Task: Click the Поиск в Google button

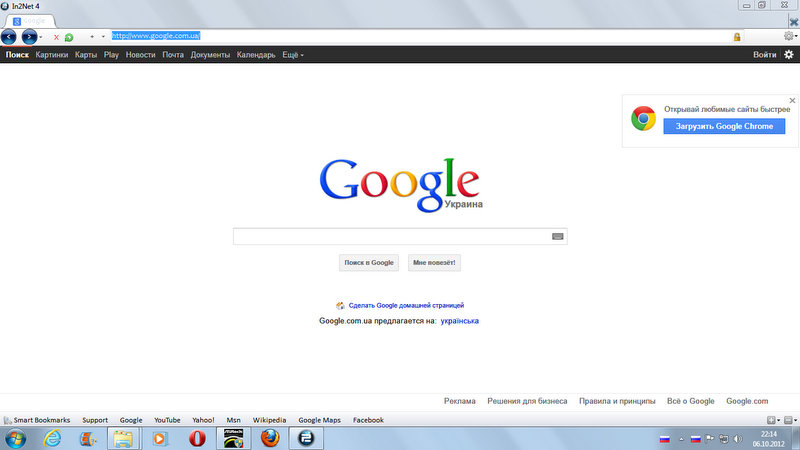Action: click(369, 263)
